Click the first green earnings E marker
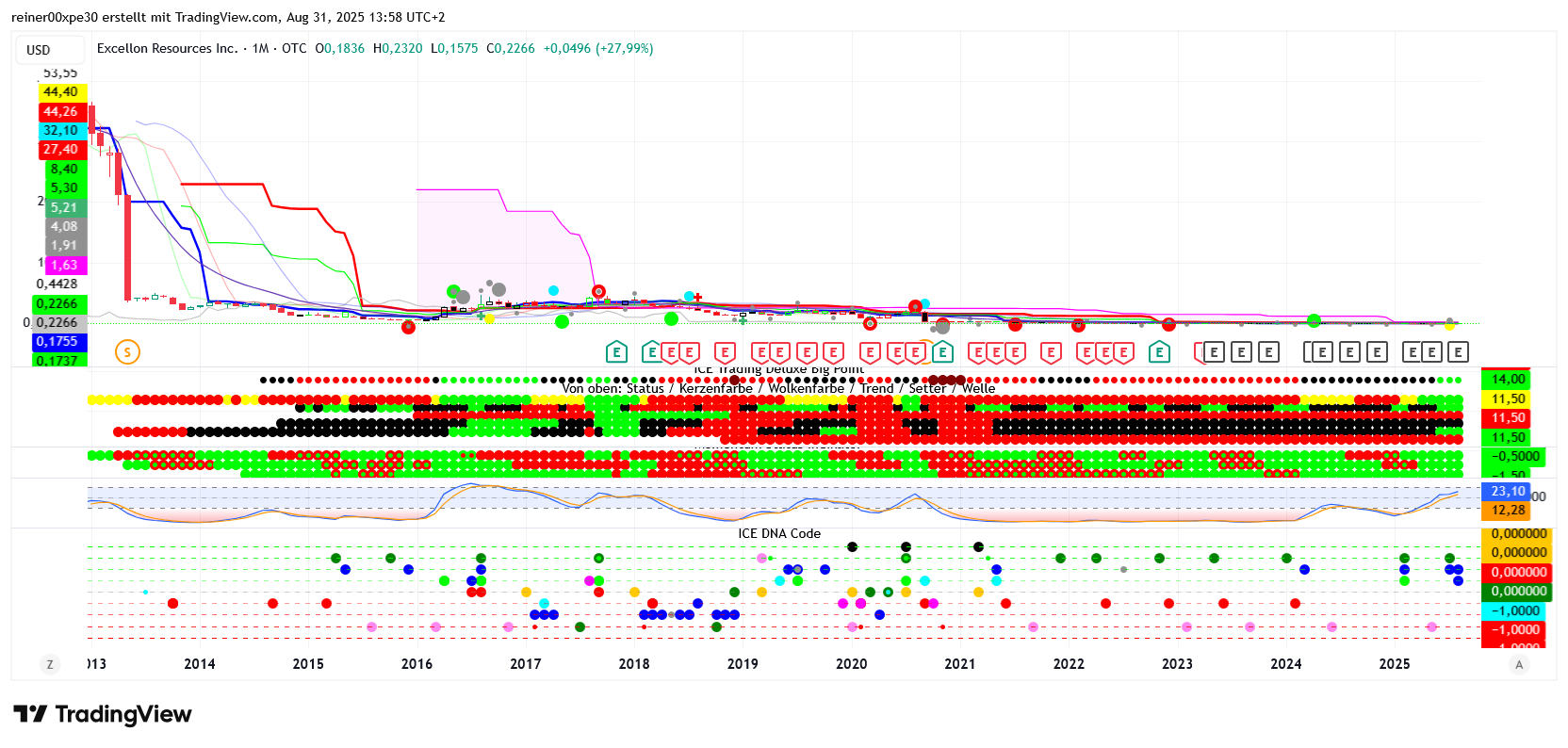 tap(616, 352)
